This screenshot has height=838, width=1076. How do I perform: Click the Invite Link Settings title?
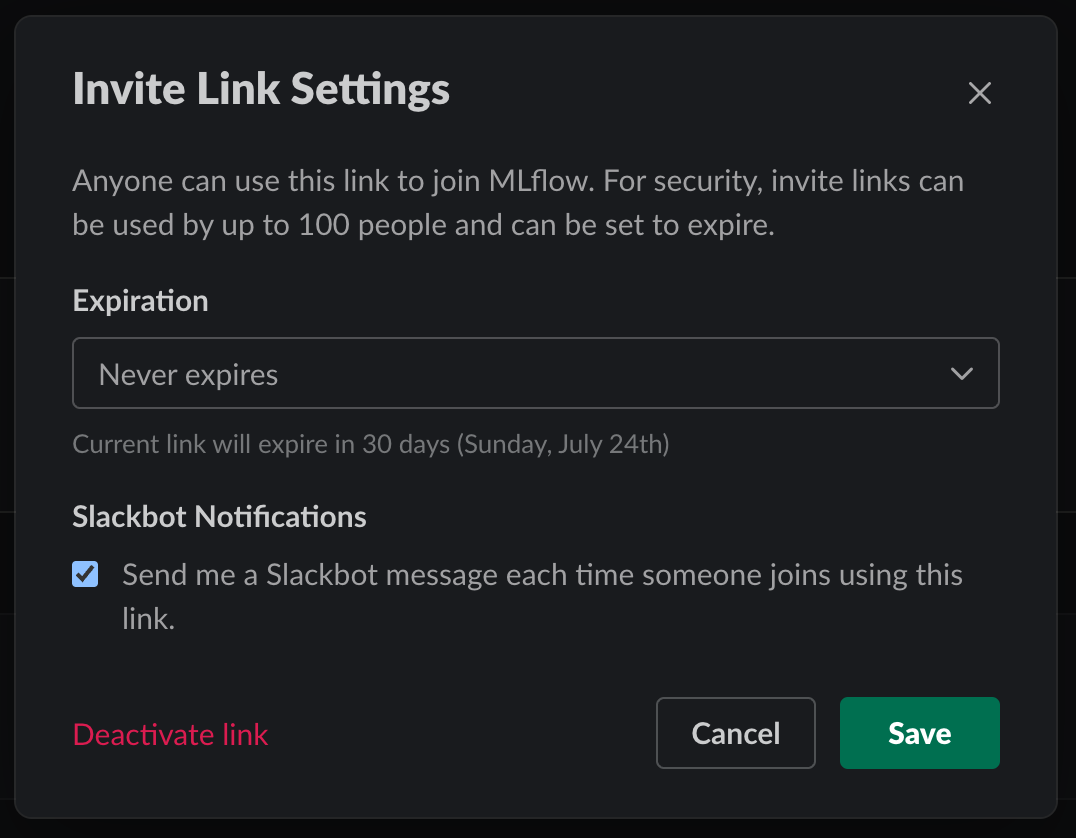coord(261,89)
